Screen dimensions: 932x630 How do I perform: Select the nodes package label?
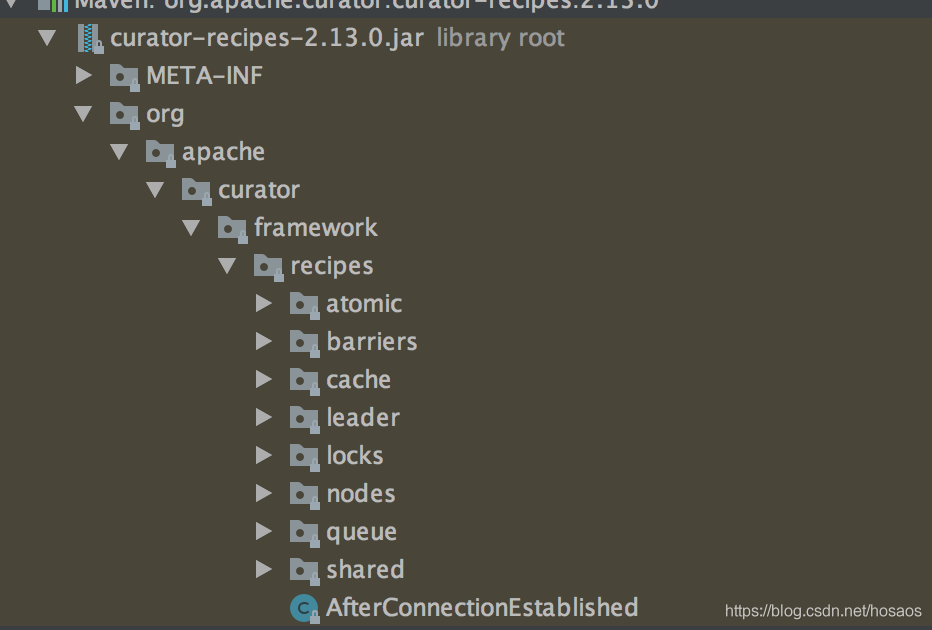pos(360,494)
